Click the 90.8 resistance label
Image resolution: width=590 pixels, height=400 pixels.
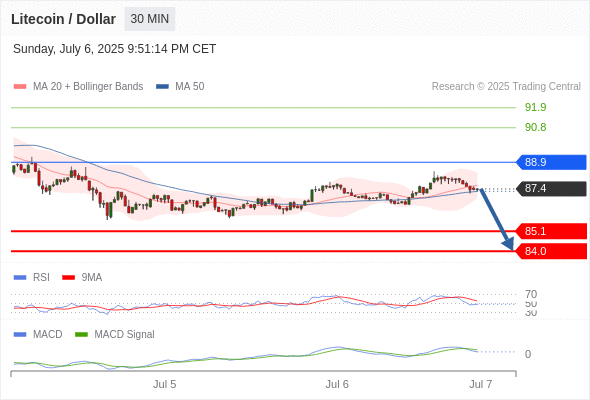[535, 127]
